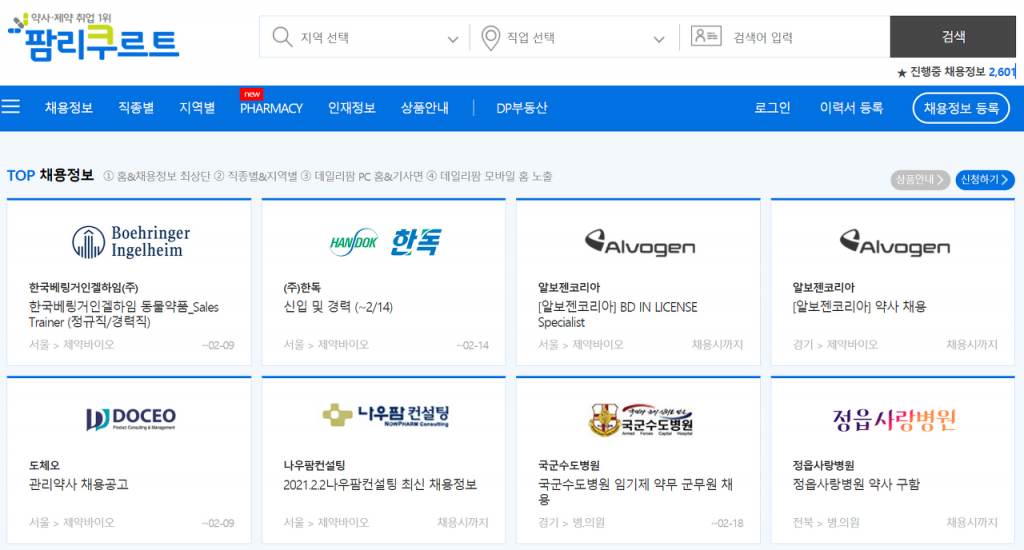Click the company name (주)한독
Image resolution: width=1024 pixels, height=550 pixels.
pyautogui.click(x=302, y=287)
